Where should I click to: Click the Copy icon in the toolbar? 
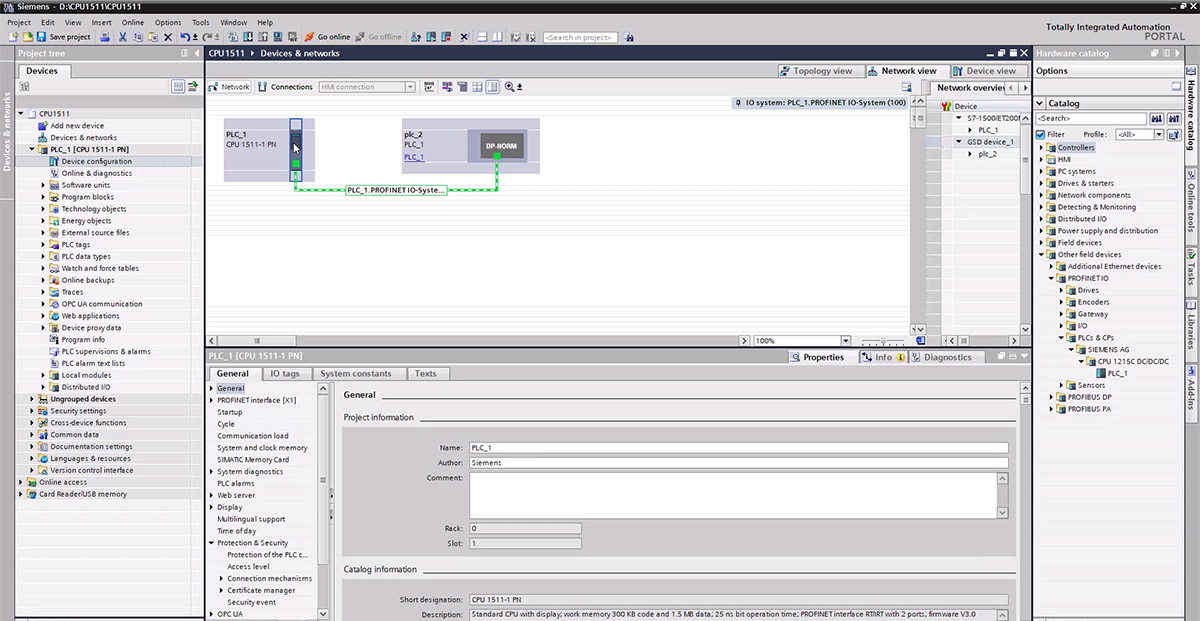138,37
